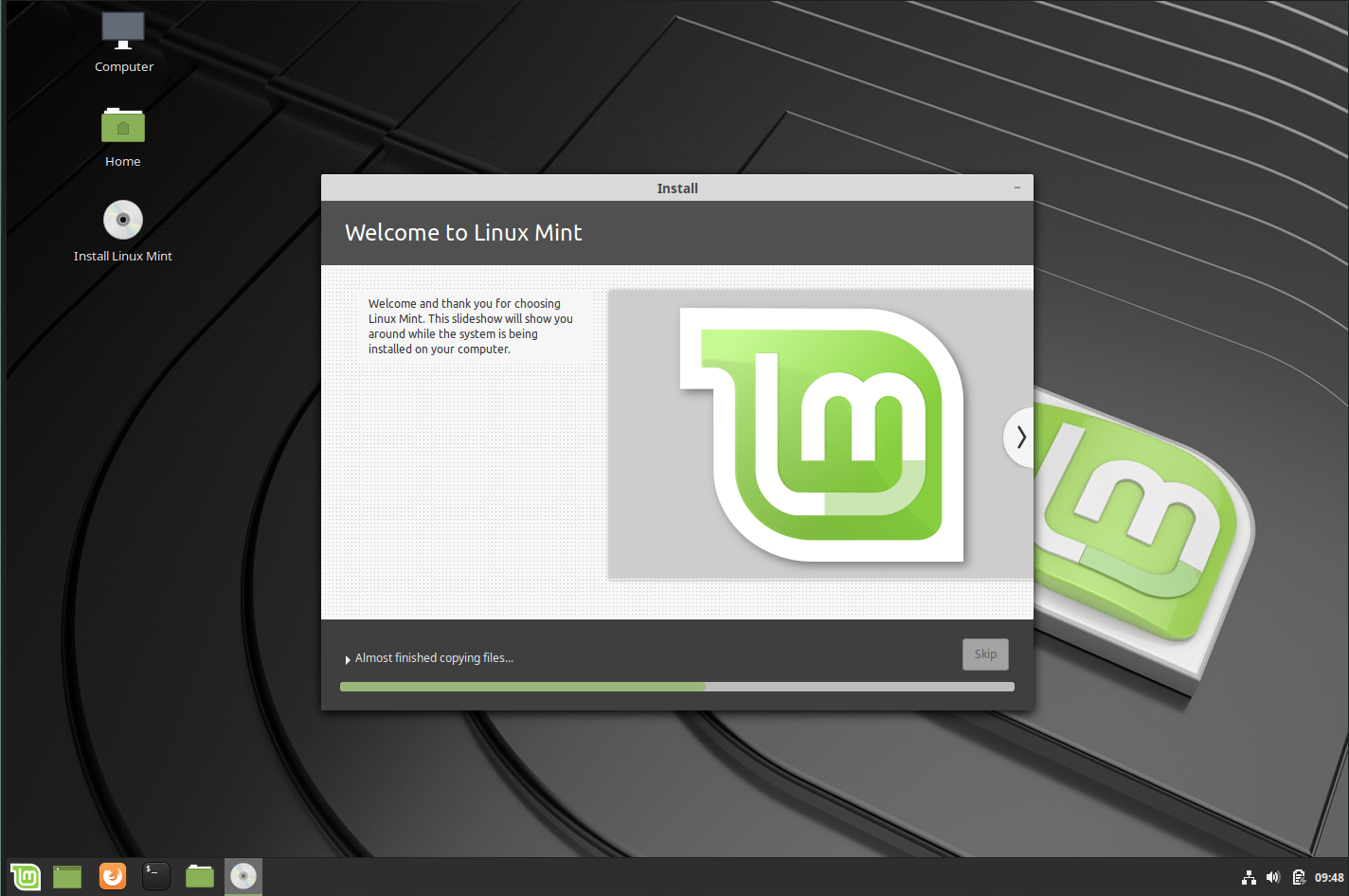The width and height of the screenshot is (1349, 896).
Task: Launch Firefox from the taskbar
Action: click(x=113, y=876)
